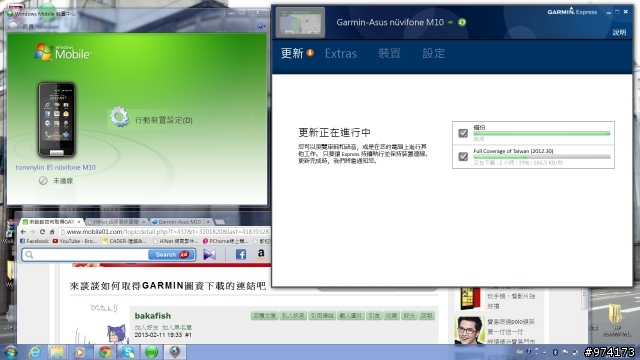Click the thread title about GARMIN map downloads
This screenshot has height=360, width=640.
168,286
